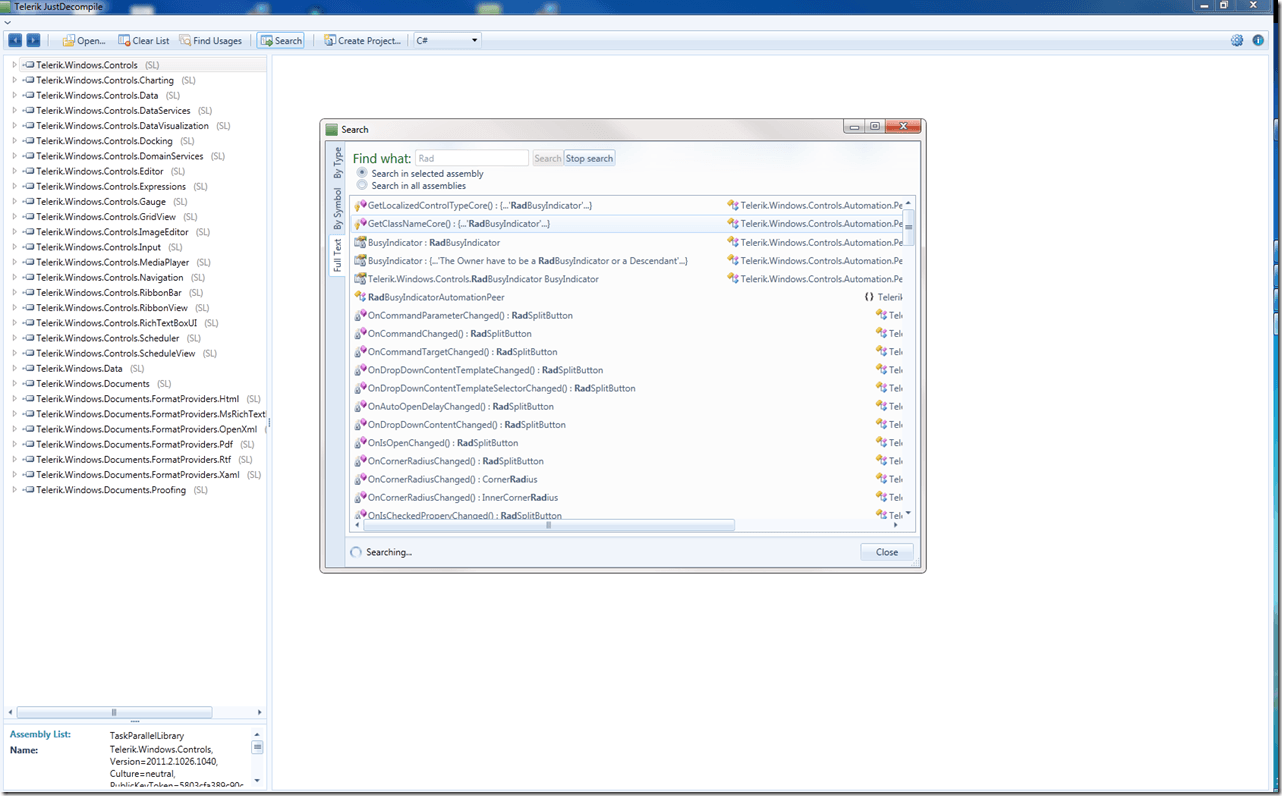Select the OnCornerRadiusChanged() : InnerCornerRadius result
Screen dimensions: 1282x796
pos(463,497)
